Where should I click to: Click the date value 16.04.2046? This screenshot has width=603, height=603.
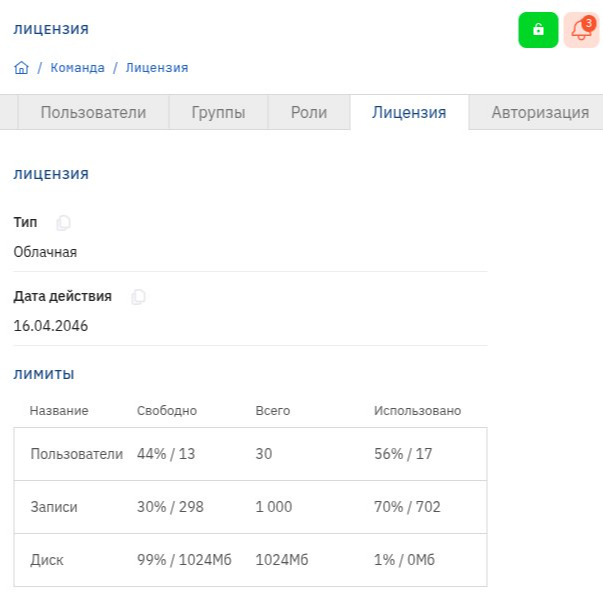[x=51, y=326]
